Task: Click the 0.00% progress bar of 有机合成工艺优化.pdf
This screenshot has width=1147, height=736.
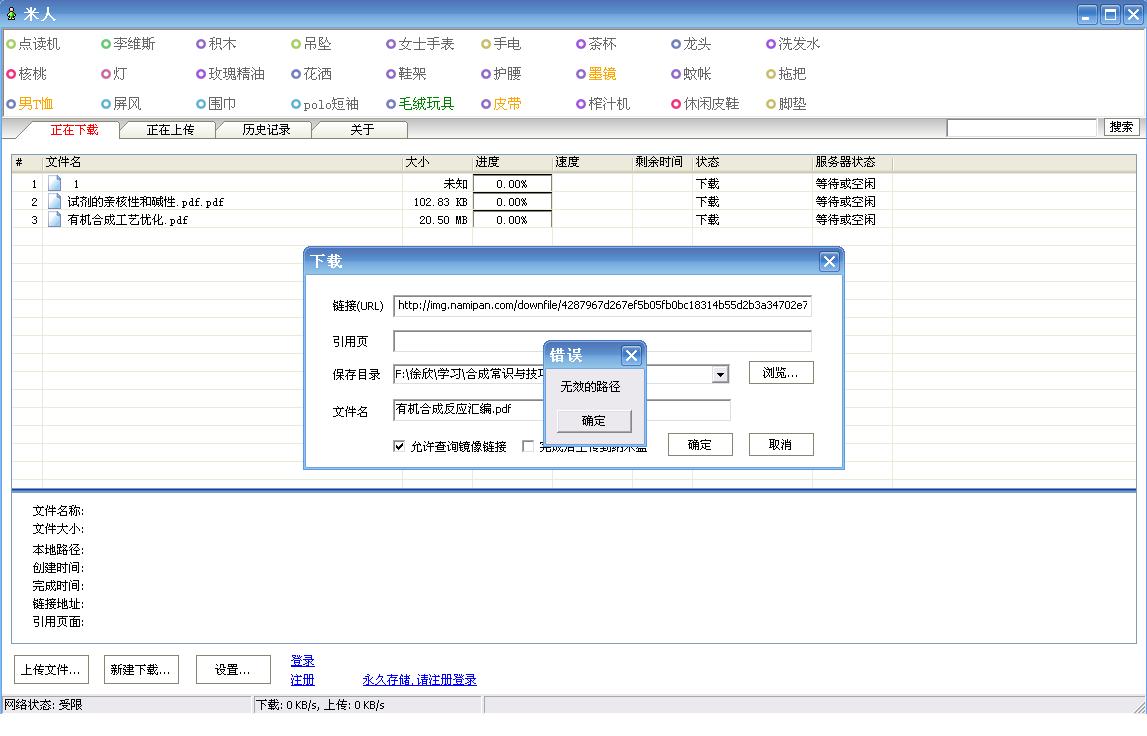Action: coord(512,219)
